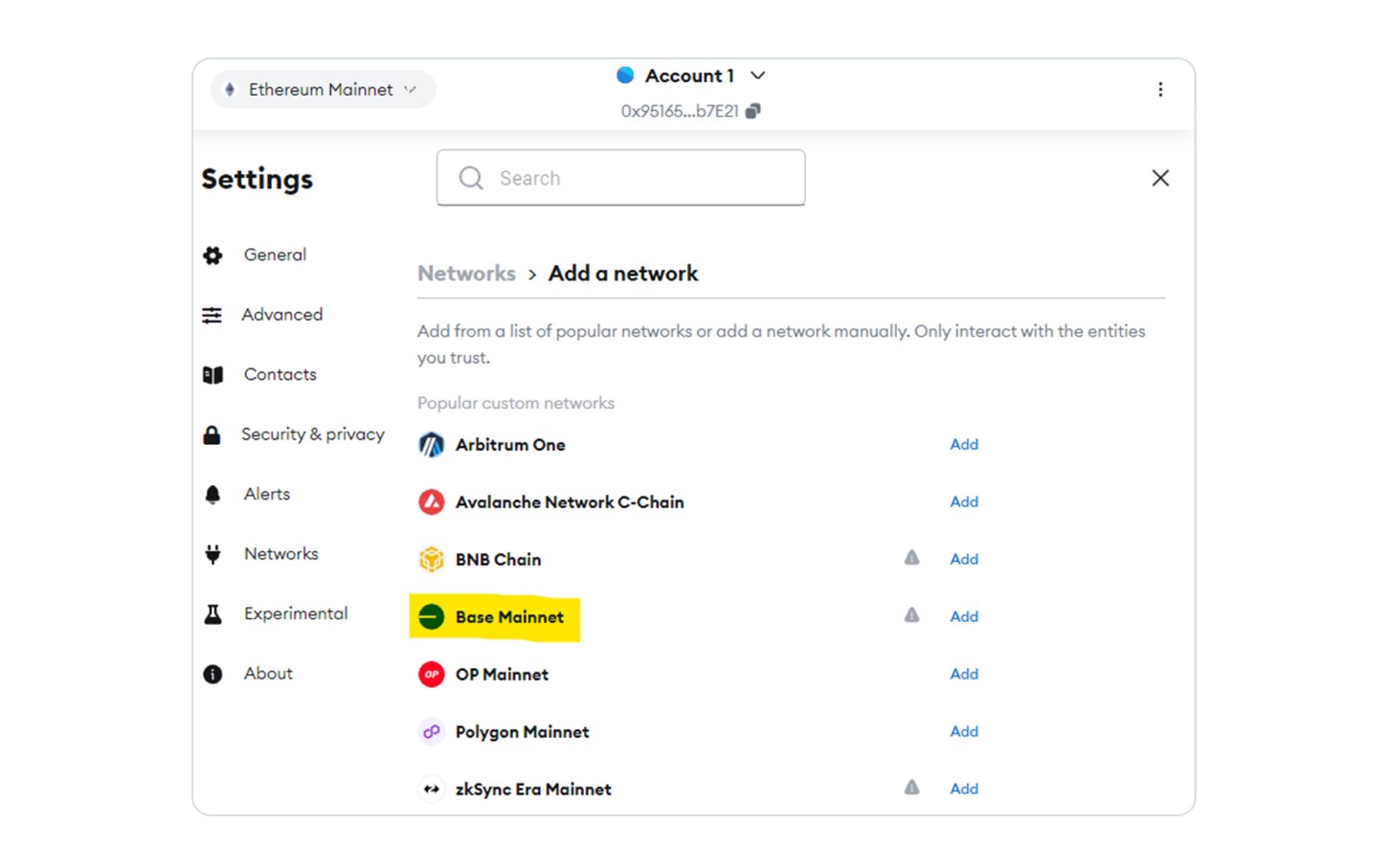Click the OP Mainnet network name

[x=502, y=675]
